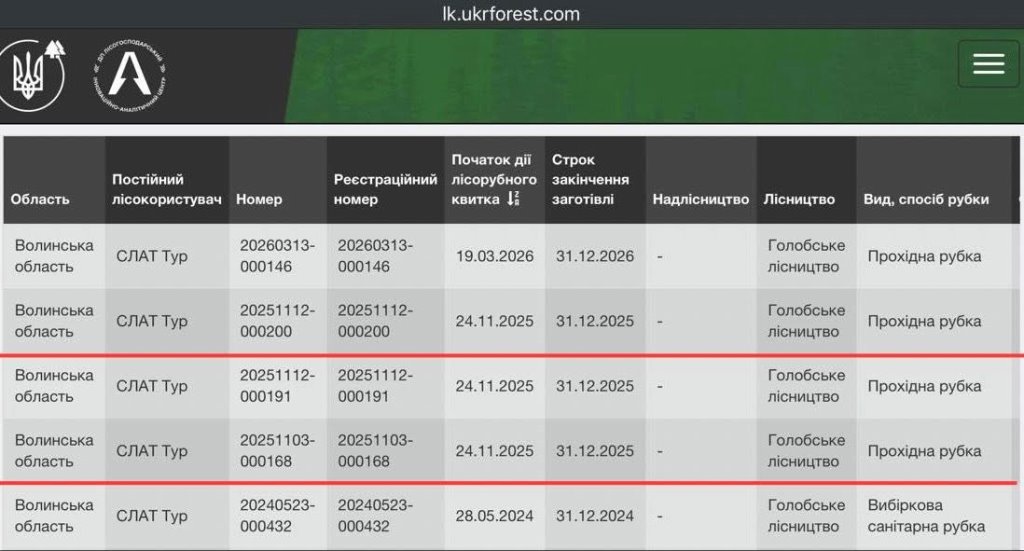
Task: Click the Реєстраційний номер column header
Action: pos(385,189)
